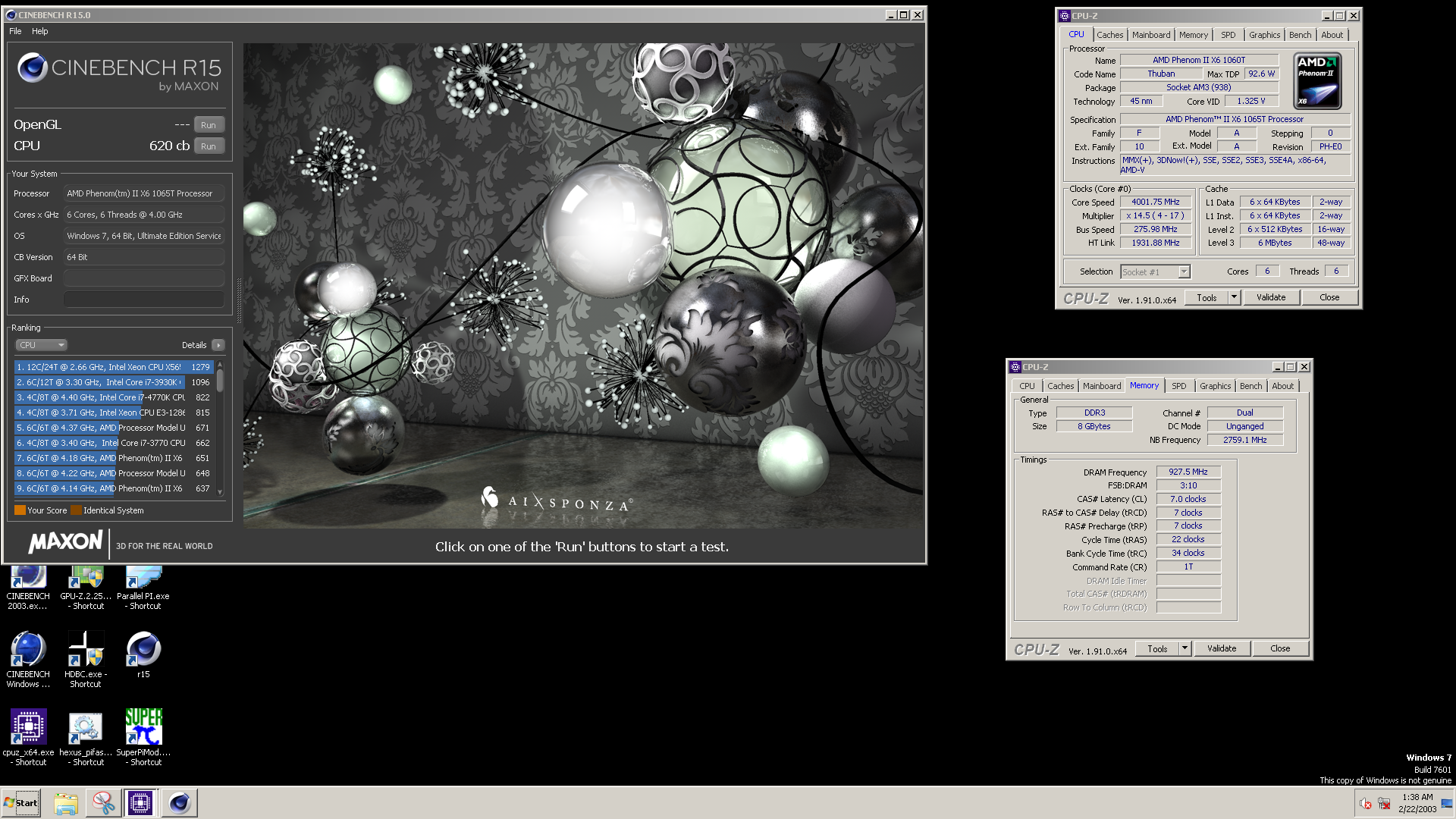Viewport: 1456px width, 819px height.
Task: Run the CPU benchmark
Action: [209, 146]
